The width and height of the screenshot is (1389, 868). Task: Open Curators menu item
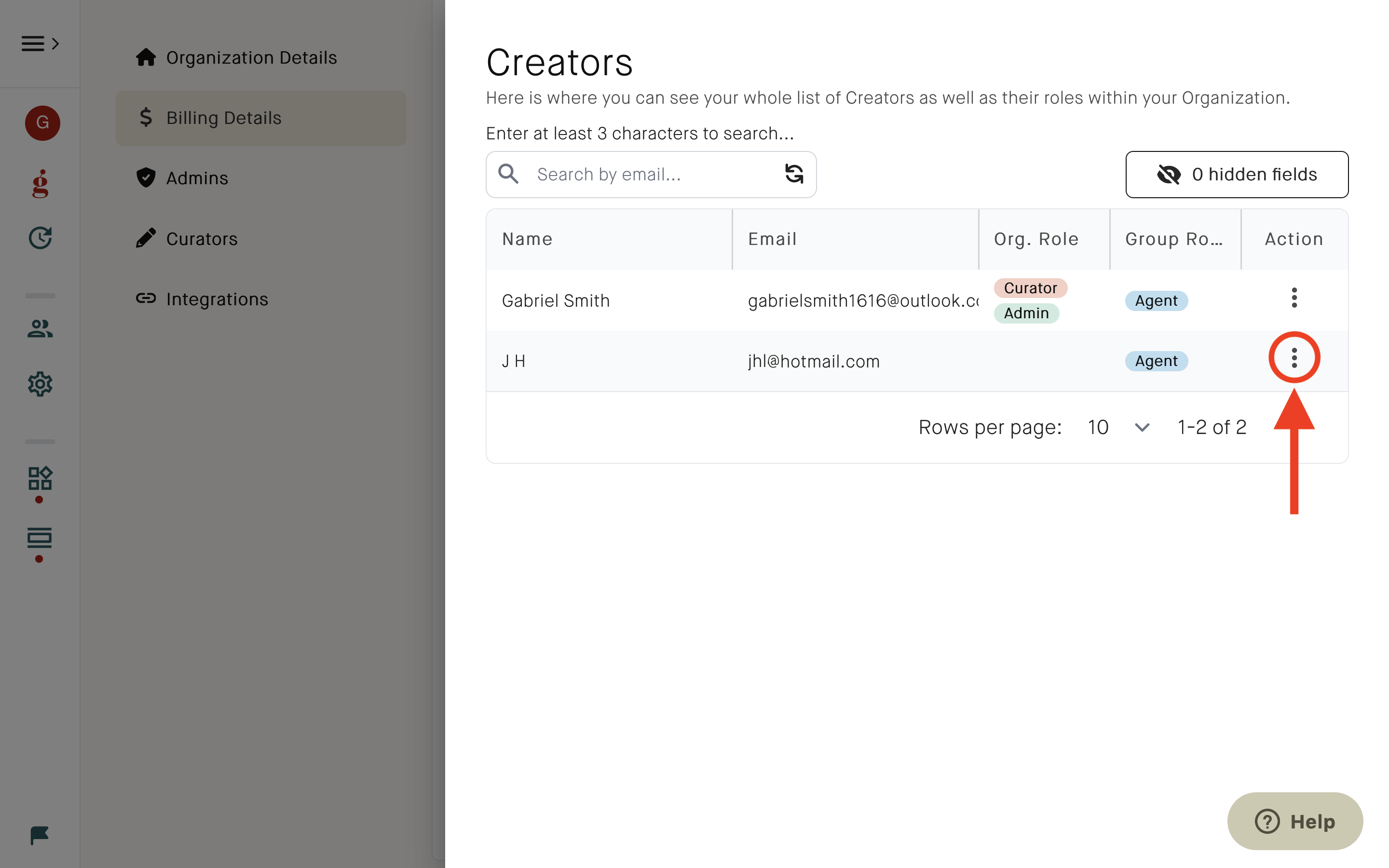[261, 238]
